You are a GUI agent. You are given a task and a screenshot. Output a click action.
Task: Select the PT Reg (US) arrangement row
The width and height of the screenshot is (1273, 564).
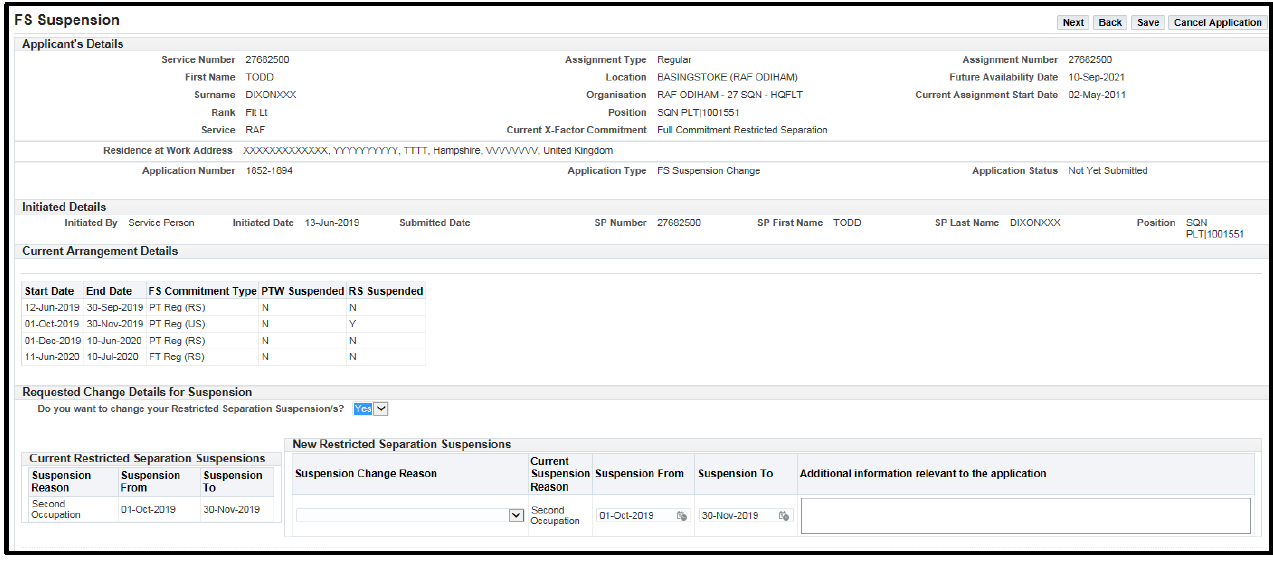[x=176, y=324]
